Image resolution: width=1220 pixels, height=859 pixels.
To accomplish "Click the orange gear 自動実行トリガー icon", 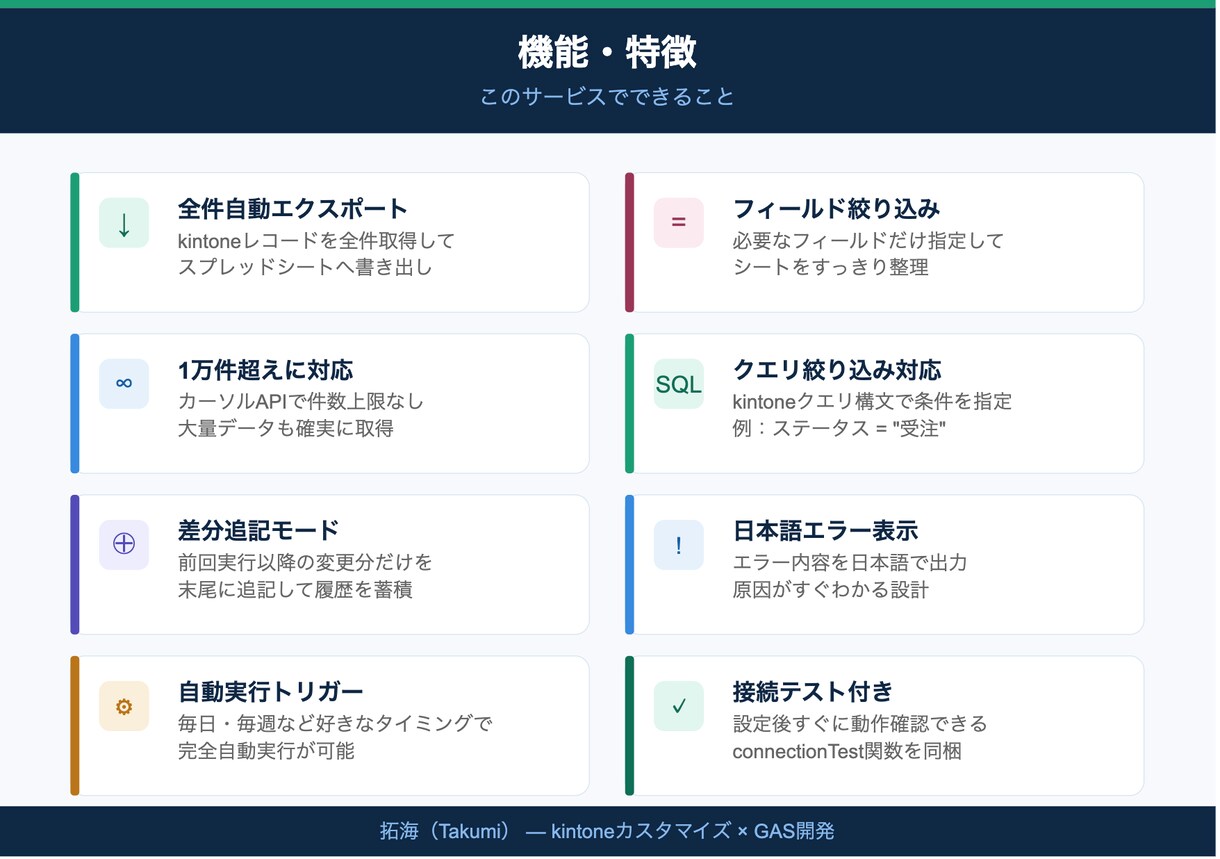I will pyautogui.click(x=124, y=706).
